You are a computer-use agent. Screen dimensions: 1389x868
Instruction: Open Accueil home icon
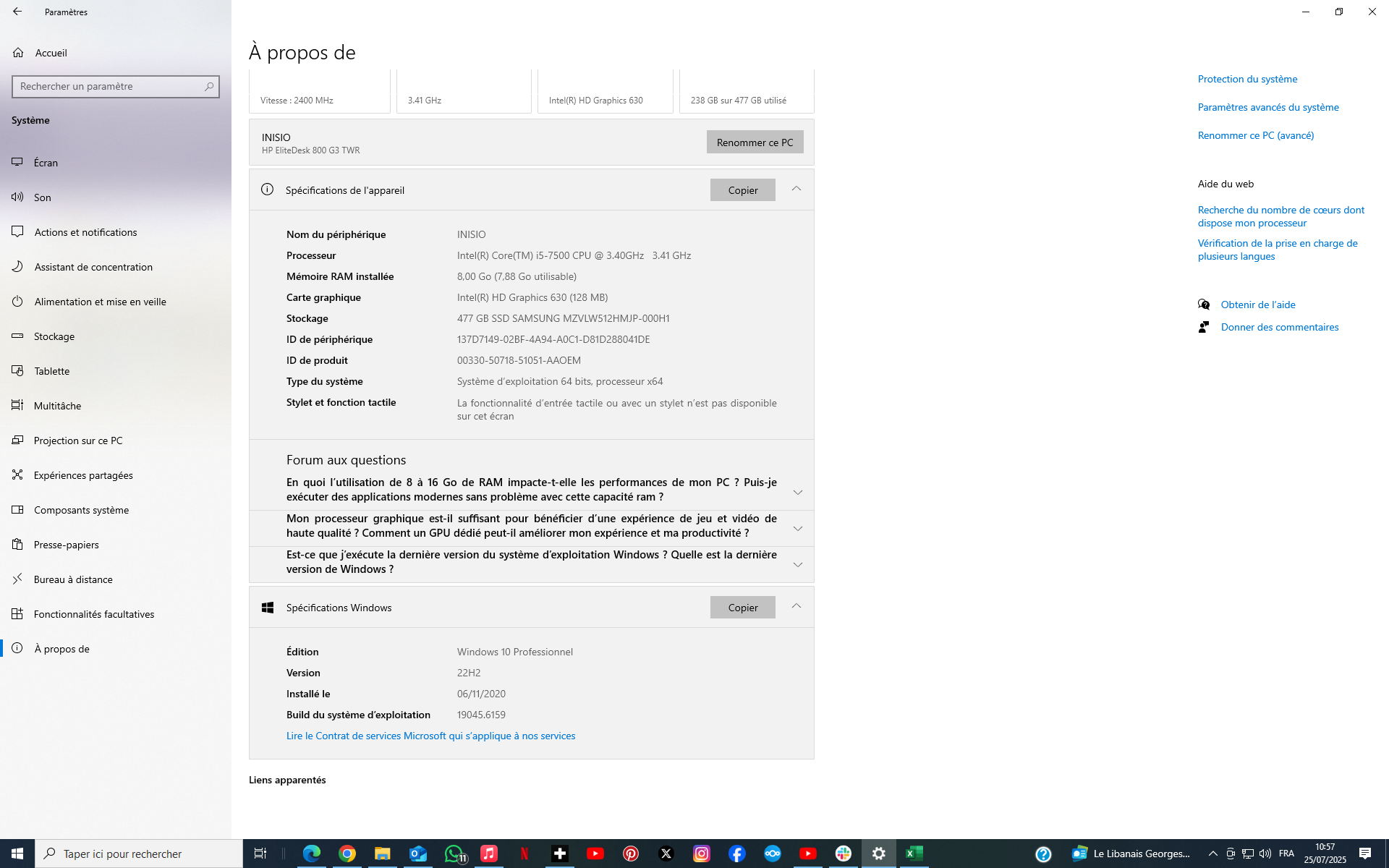click(19, 53)
